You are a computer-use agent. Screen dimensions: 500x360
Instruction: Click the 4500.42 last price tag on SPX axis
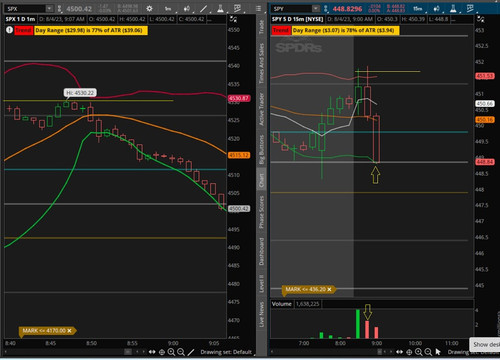click(239, 209)
